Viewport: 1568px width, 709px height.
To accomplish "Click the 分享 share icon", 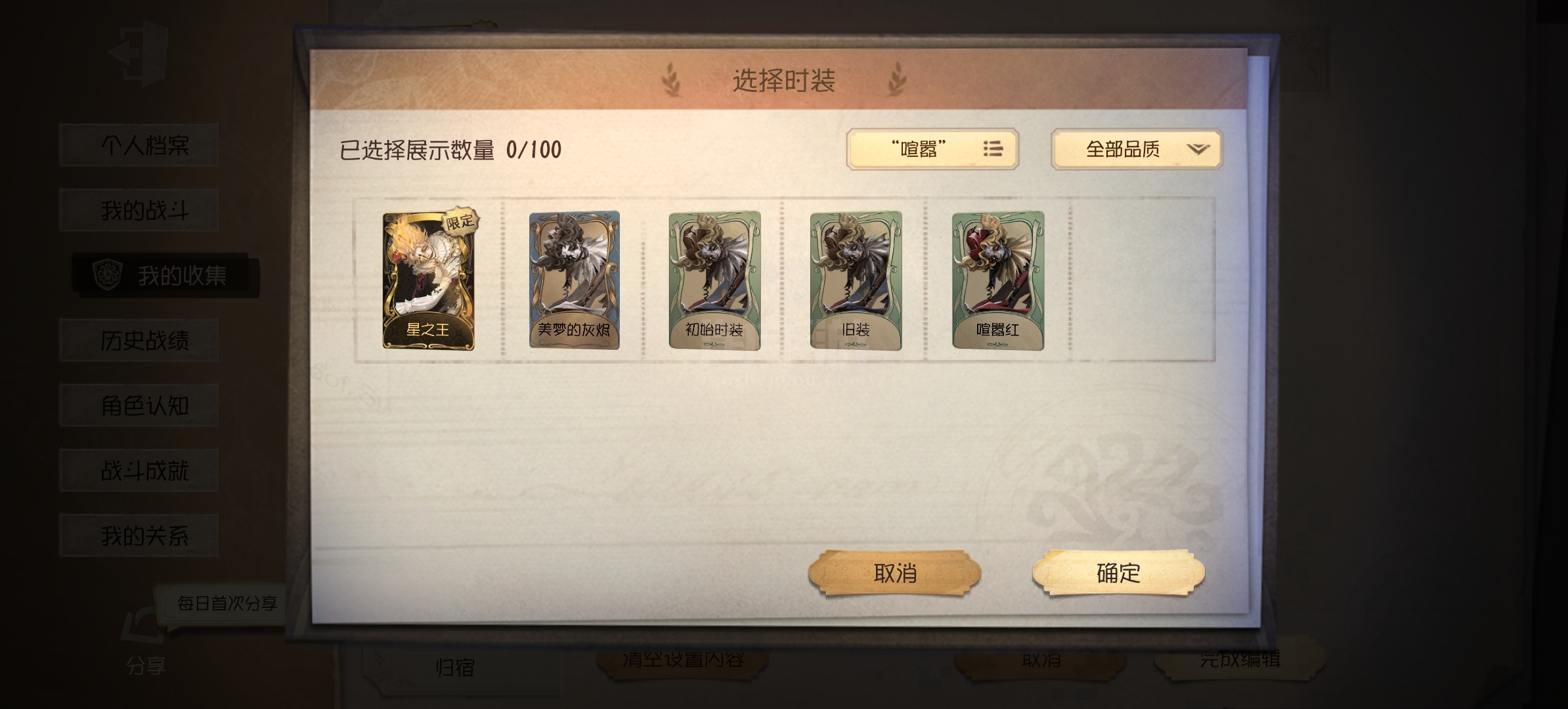I will [144, 628].
